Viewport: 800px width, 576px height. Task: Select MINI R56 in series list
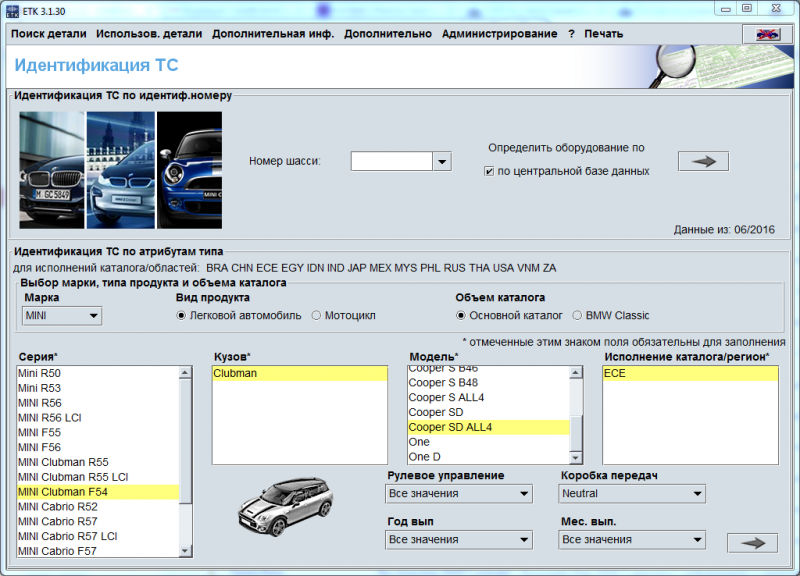click(98, 403)
